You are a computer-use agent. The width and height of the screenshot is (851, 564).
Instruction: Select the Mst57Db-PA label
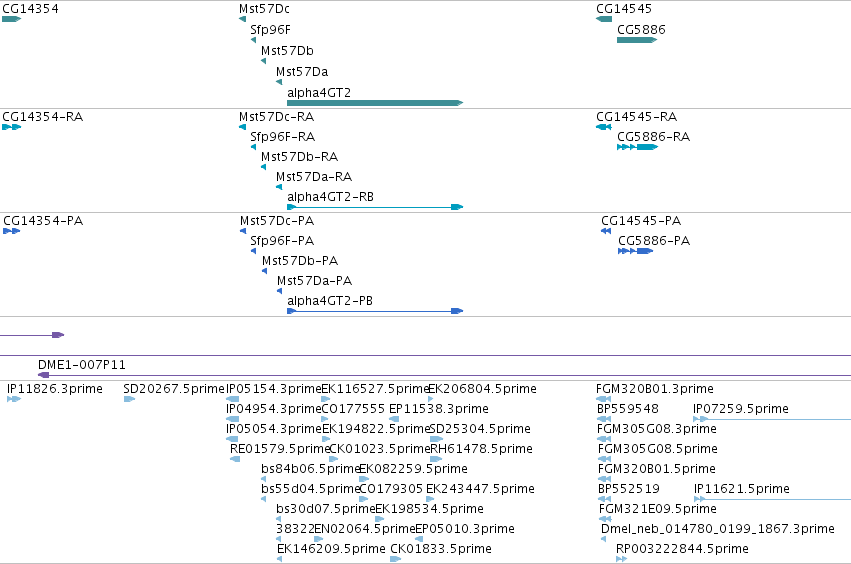pyautogui.click(x=300, y=261)
